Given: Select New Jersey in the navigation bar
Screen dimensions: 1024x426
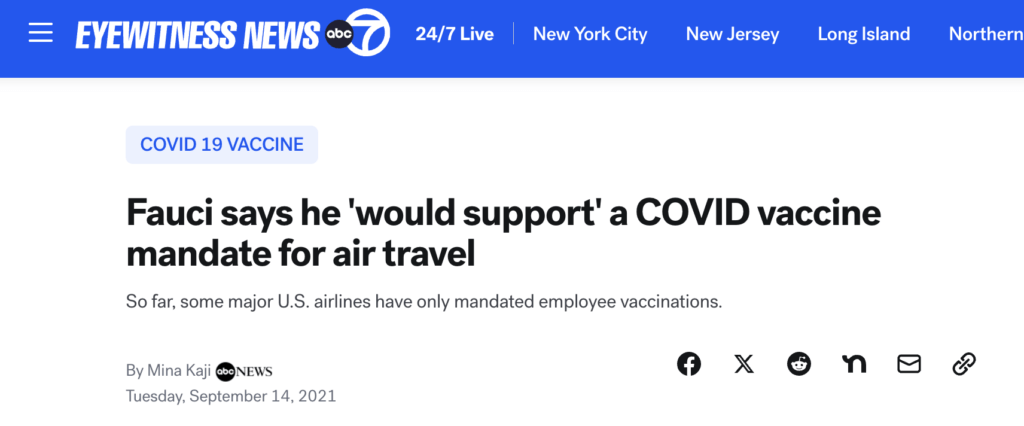Looking at the screenshot, I should [732, 34].
